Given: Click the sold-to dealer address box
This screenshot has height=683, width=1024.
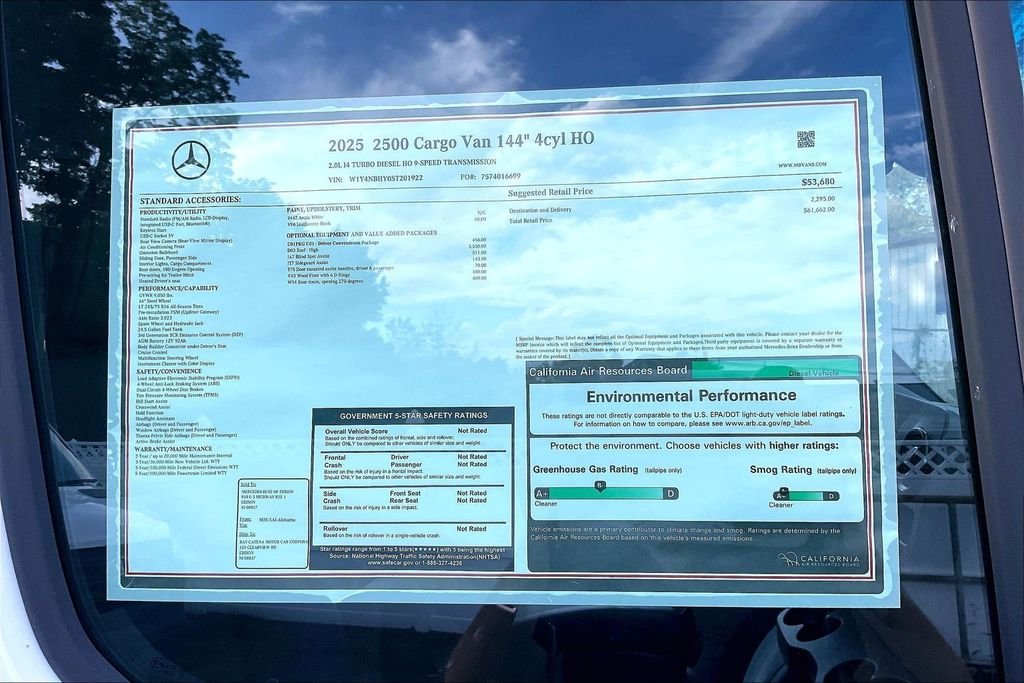Looking at the screenshot, I should (x=272, y=524).
